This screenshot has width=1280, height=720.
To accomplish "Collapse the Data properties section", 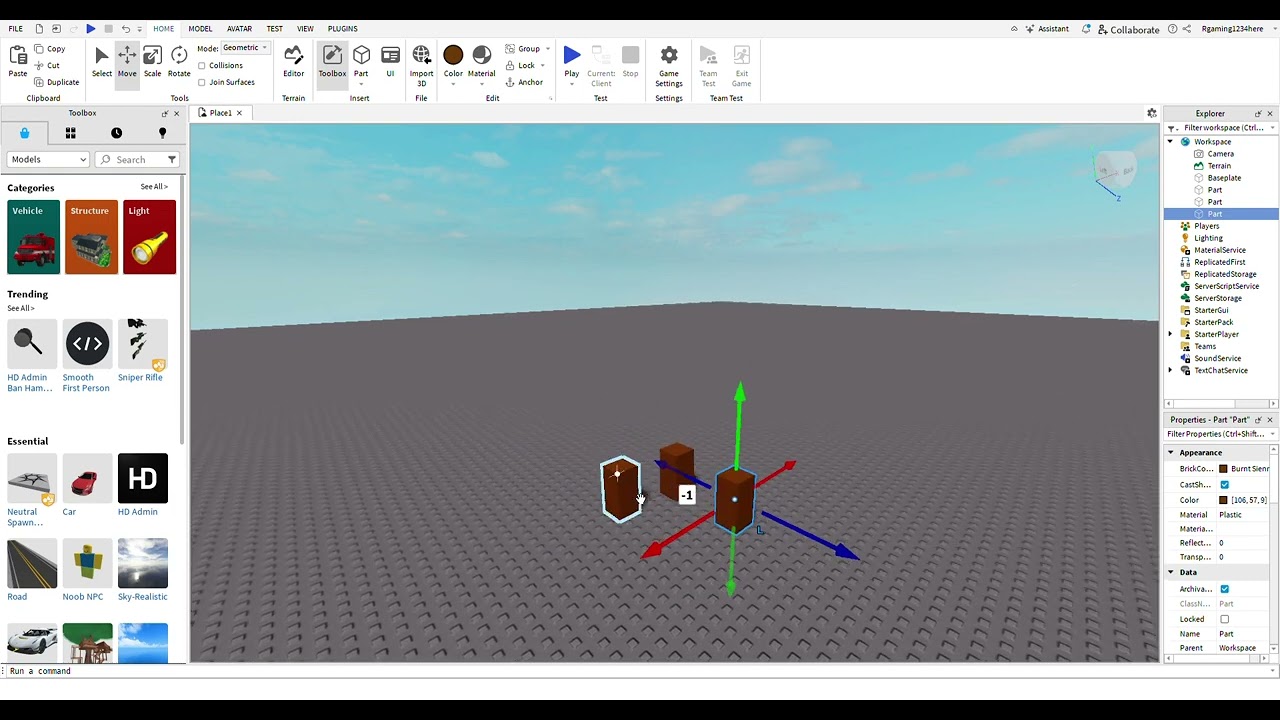I will pyautogui.click(x=1171, y=572).
